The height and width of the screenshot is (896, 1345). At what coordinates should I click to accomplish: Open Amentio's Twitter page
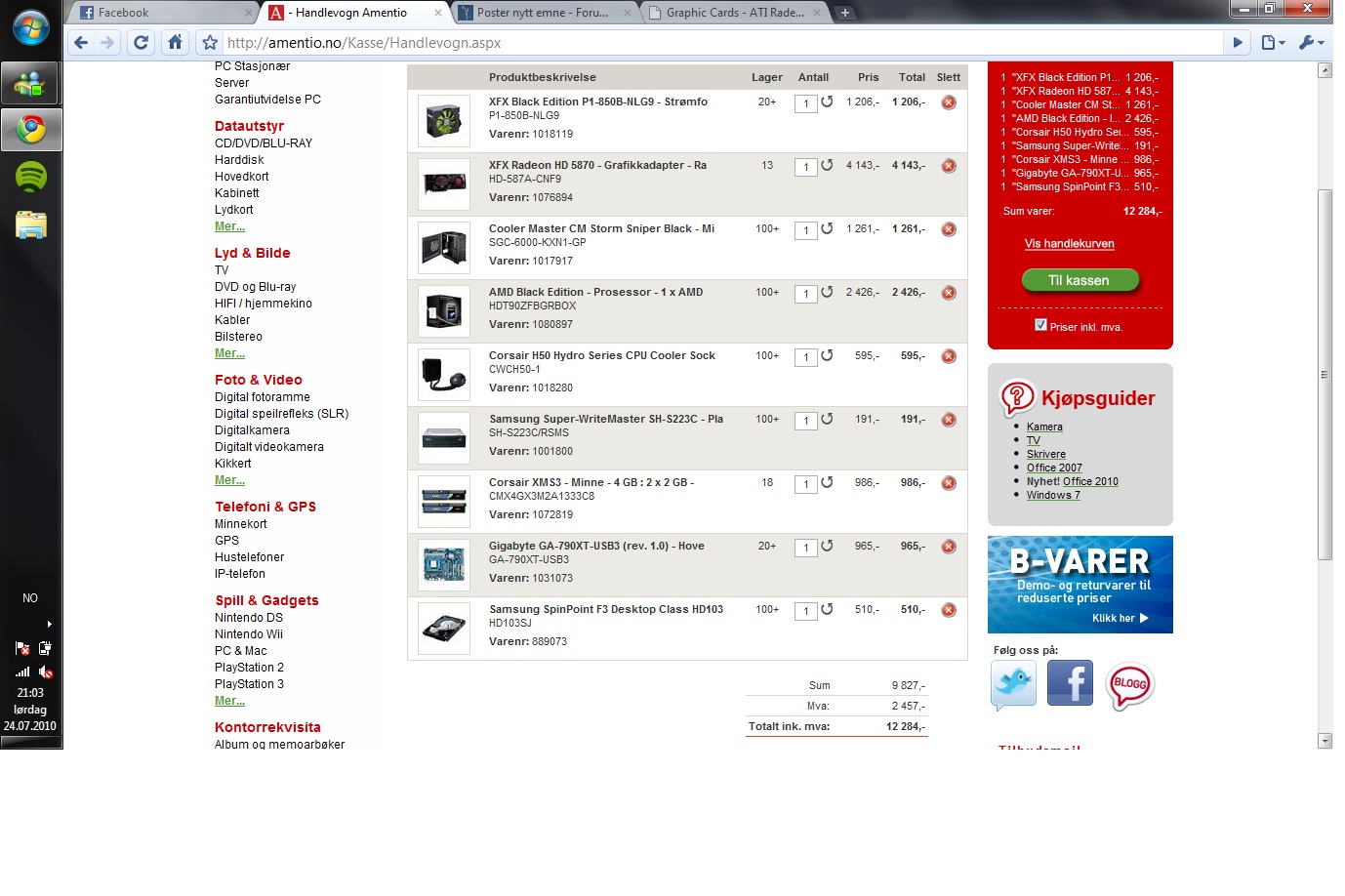point(1013,683)
